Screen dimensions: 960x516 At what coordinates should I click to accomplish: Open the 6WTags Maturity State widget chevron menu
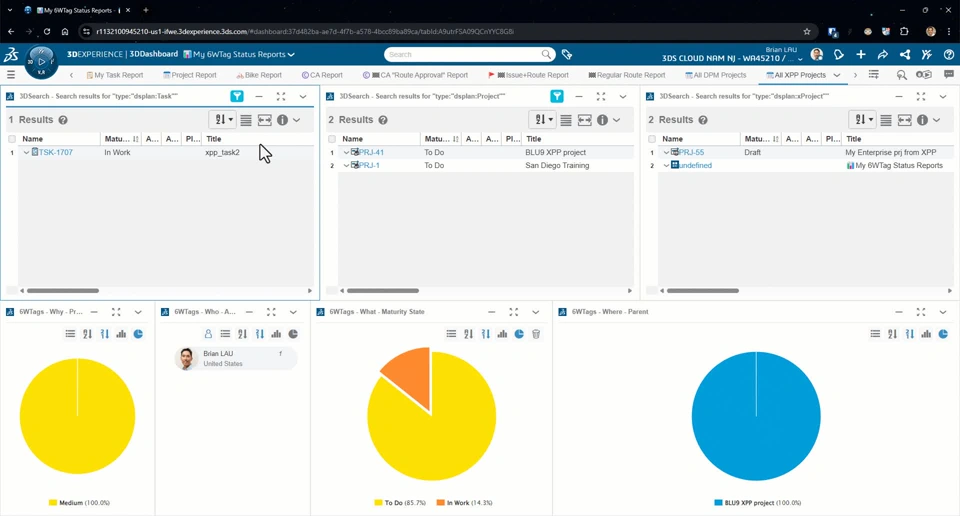(x=536, y=312)
